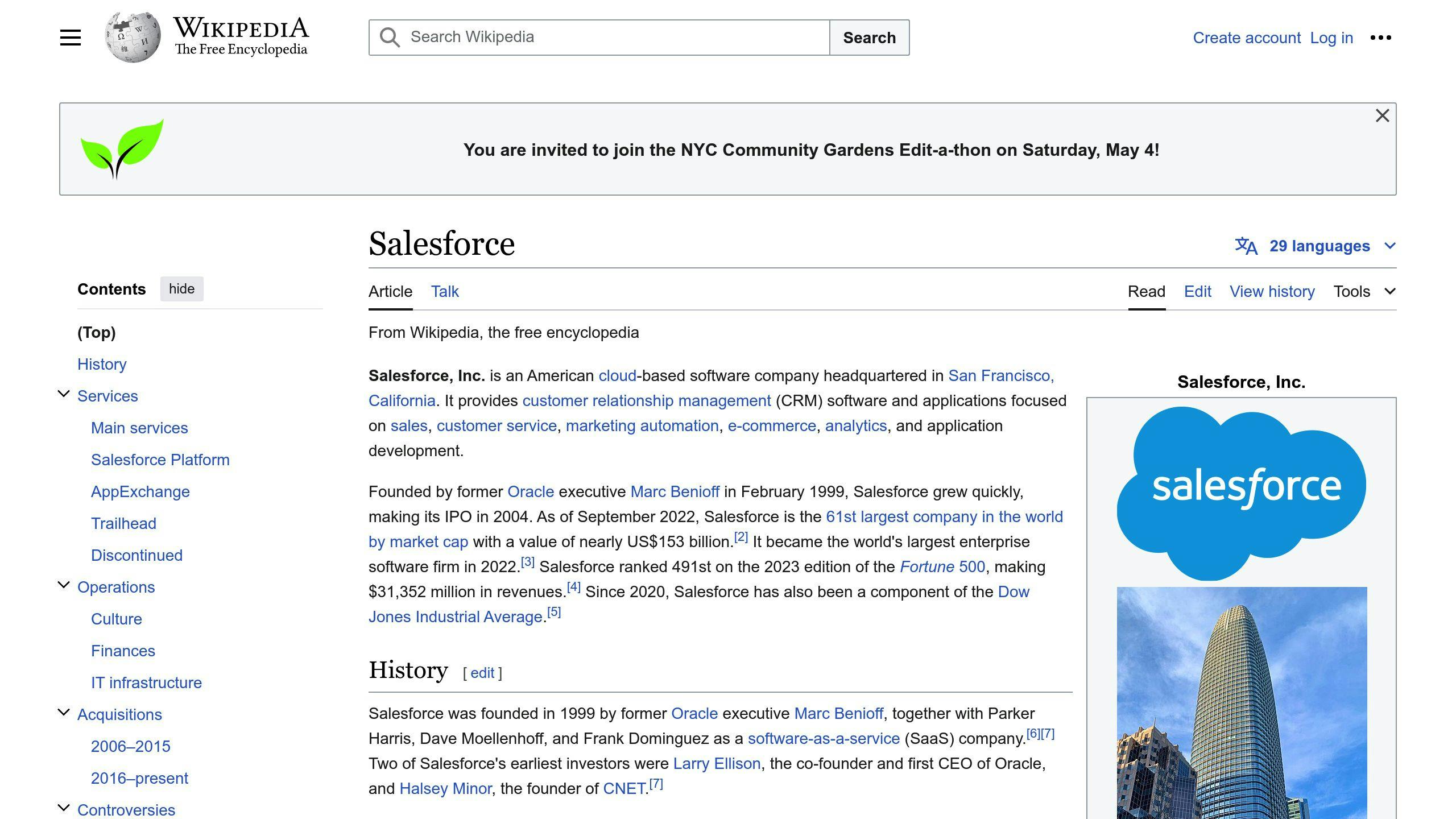Collapse the Services section in Contents
This screenshot has width=1456, height=819.
63,394
